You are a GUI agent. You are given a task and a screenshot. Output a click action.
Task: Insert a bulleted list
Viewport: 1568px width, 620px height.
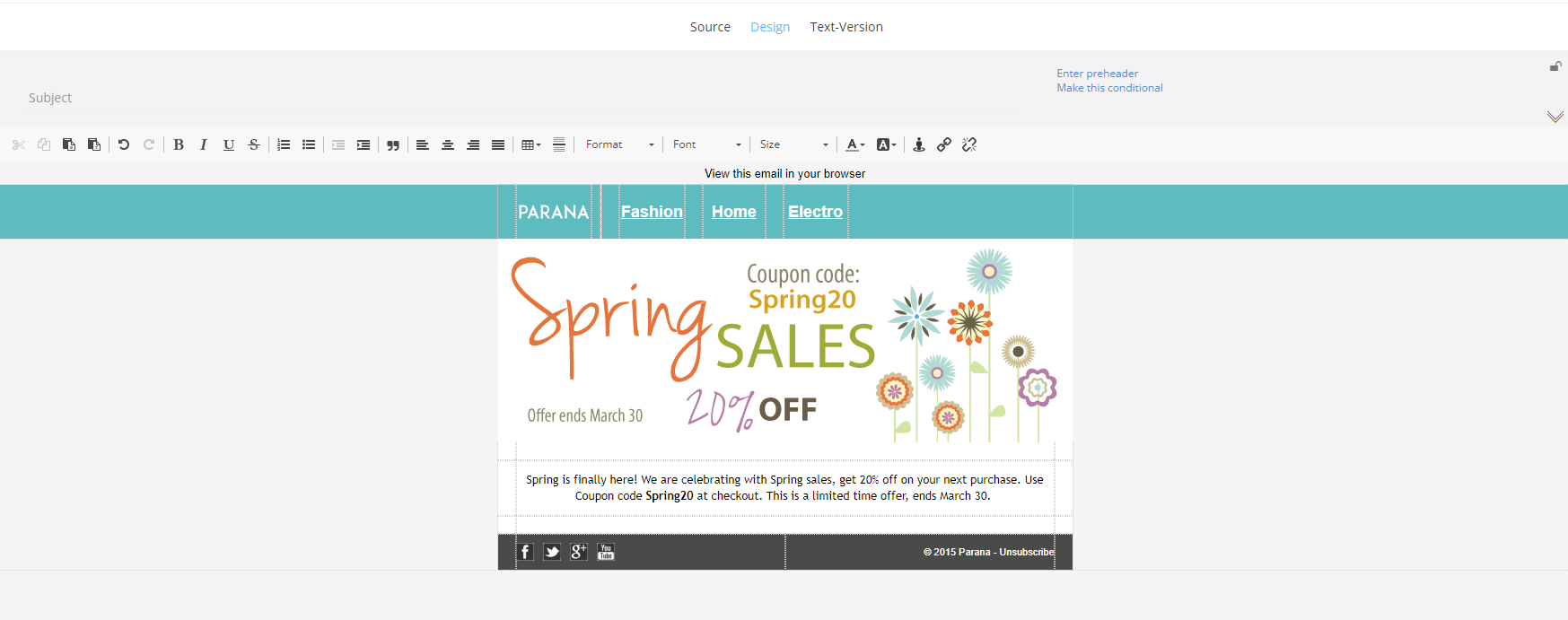tap(309, 144)
